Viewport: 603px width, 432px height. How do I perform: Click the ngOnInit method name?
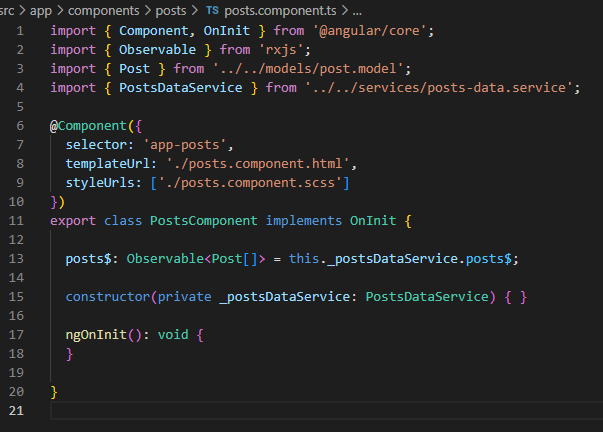[x=98, y=334]
